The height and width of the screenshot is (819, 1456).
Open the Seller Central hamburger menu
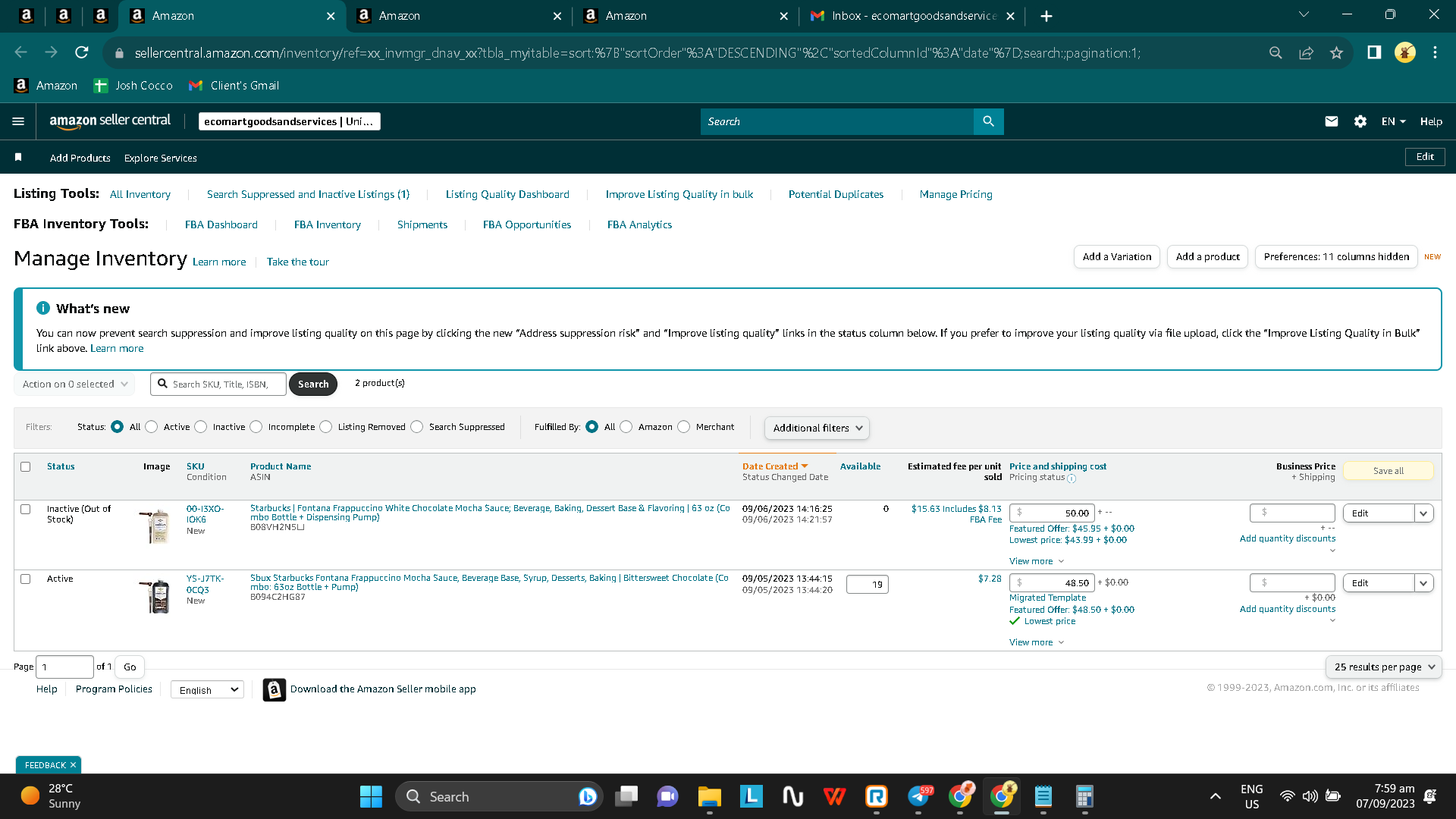[x=18, y=121]
